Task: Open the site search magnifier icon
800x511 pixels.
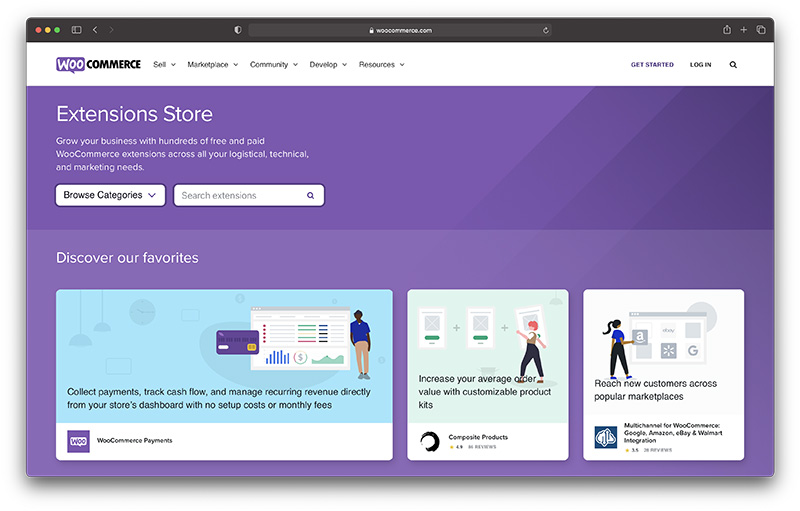Action: [733, 65]
